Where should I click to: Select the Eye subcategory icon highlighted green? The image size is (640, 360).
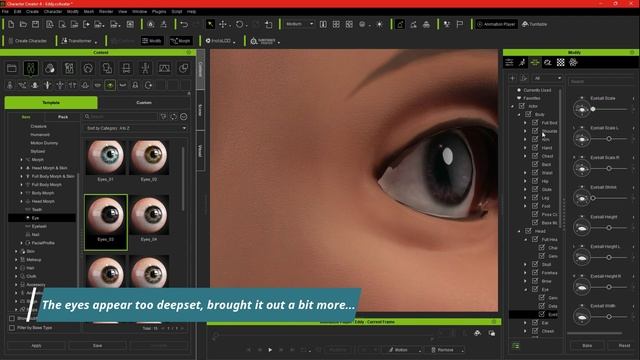tap(110, 85)
